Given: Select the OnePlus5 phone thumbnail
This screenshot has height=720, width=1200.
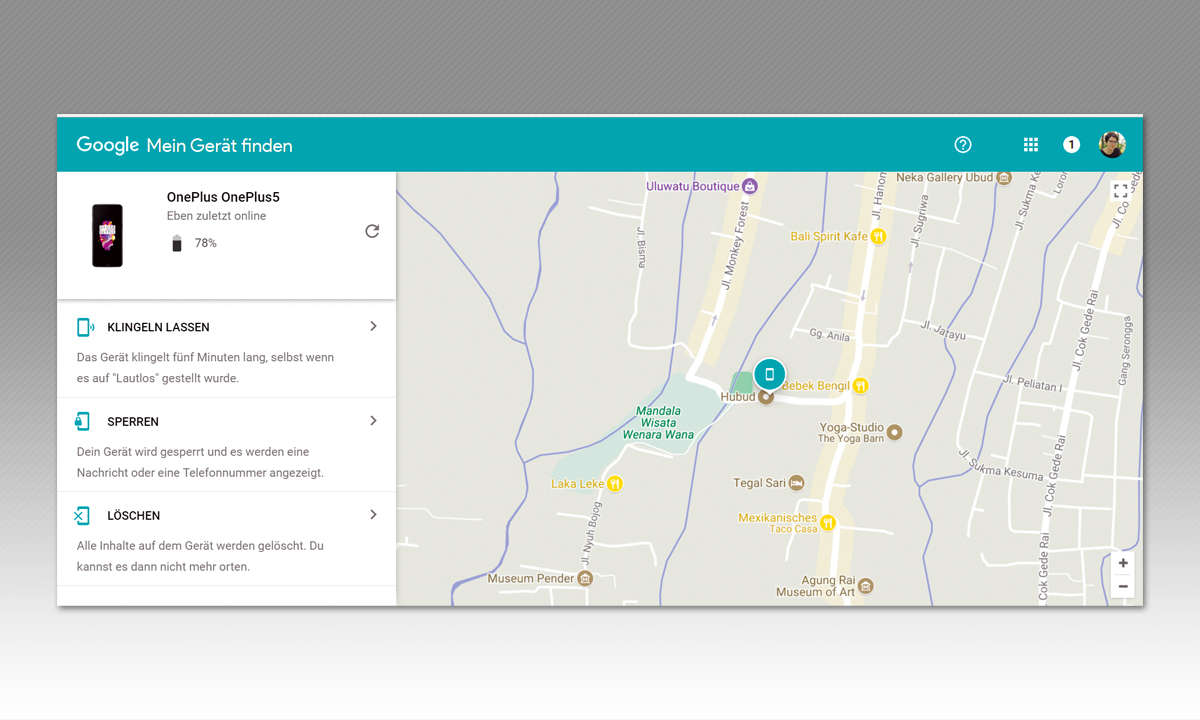Looking at the screenshot, I should [x=107, y=236].
